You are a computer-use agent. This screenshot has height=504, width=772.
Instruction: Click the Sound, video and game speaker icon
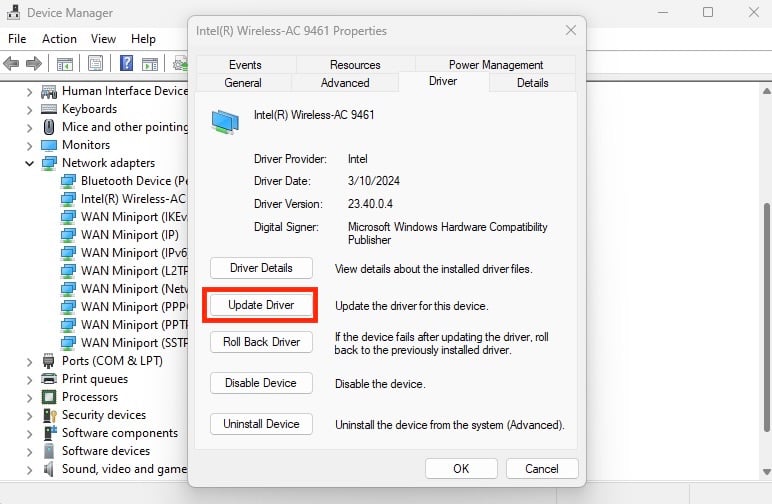pyautogui.click(x=48, y=469)
